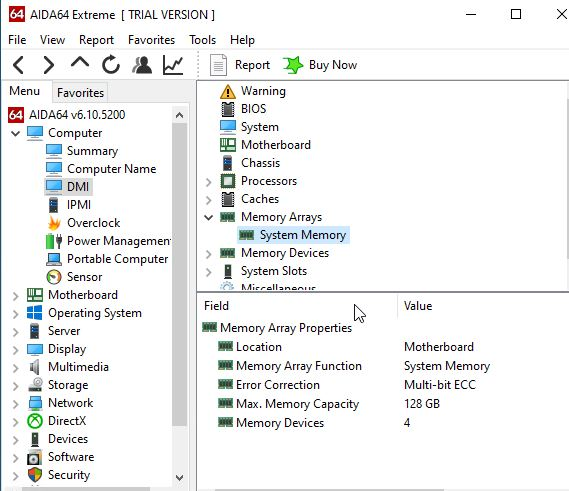Refresh the page with the circular arrow icon

pyautogui.click(x=111, y=65)
